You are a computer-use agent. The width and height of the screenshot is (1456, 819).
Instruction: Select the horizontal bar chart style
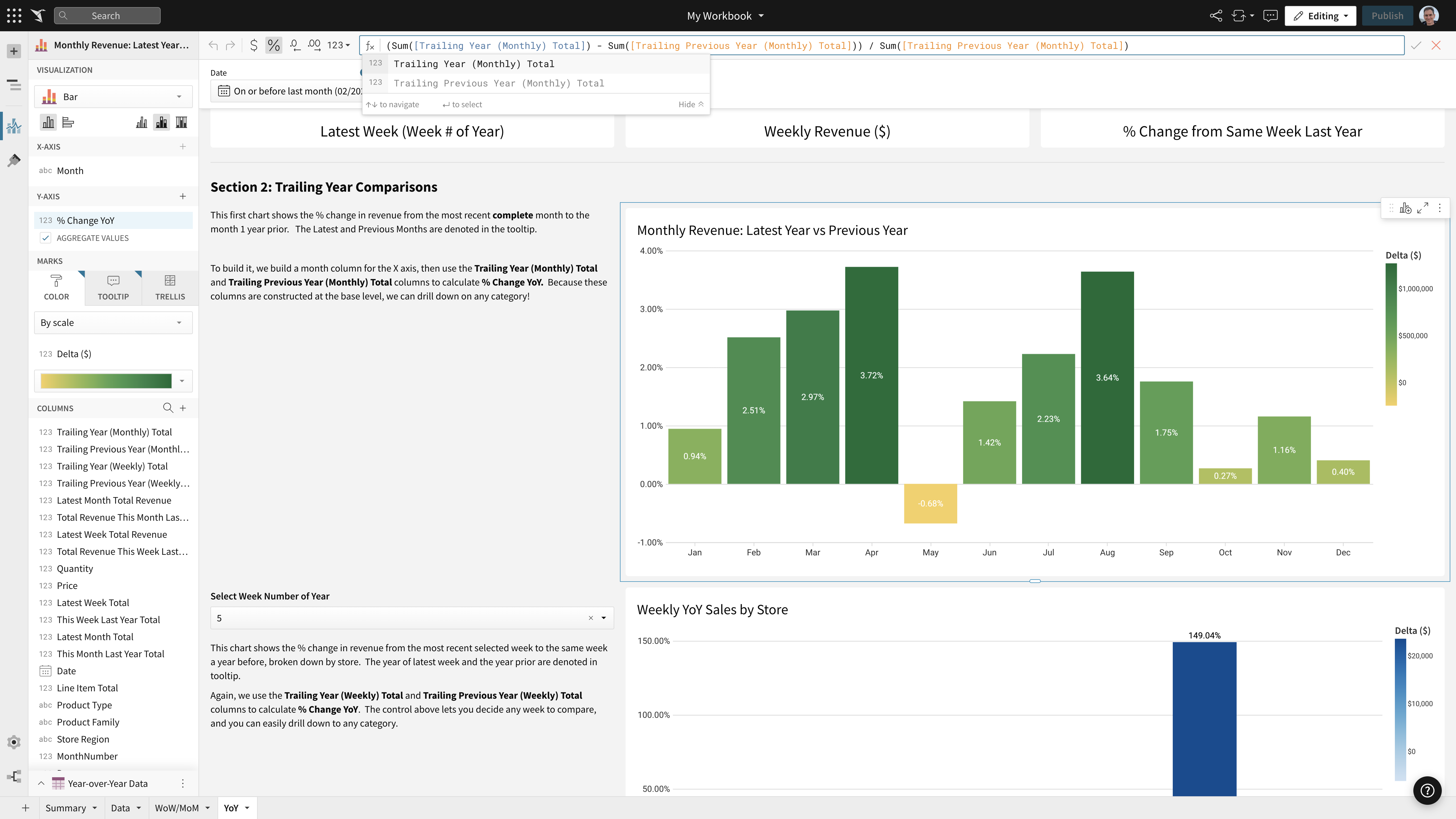point(68,122)
